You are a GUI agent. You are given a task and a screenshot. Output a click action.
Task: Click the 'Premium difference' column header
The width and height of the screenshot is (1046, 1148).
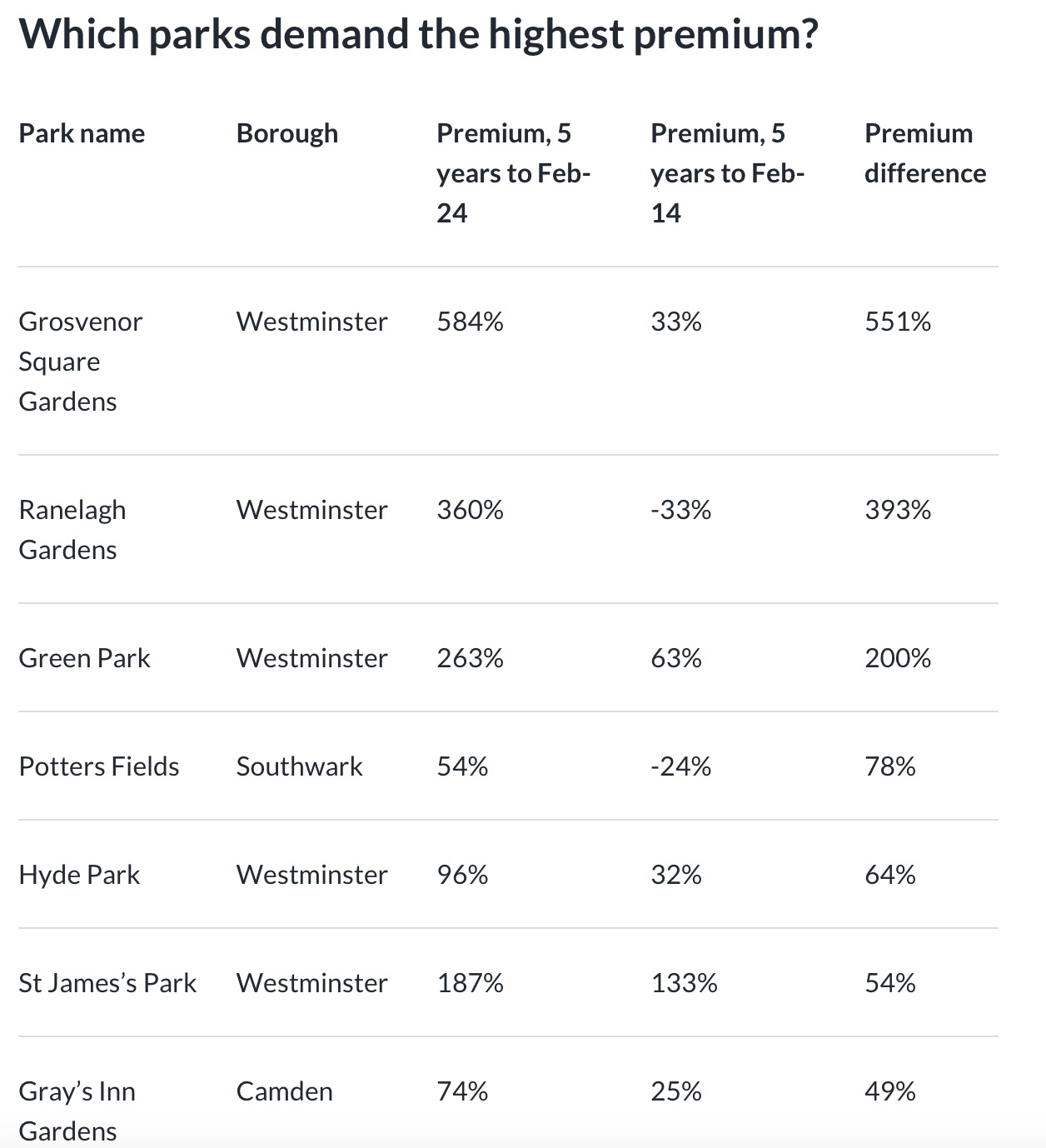click(x=924, y=153)
